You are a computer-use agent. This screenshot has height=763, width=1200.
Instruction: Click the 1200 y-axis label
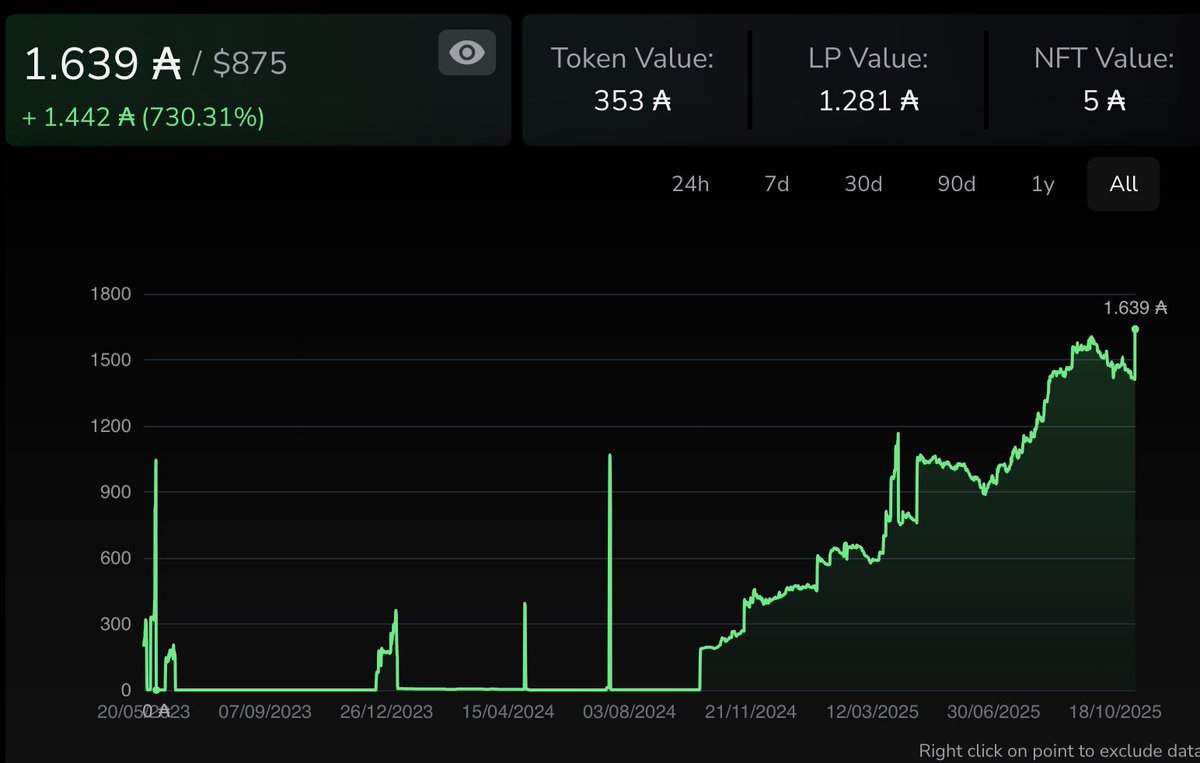[x=110, y=426]
